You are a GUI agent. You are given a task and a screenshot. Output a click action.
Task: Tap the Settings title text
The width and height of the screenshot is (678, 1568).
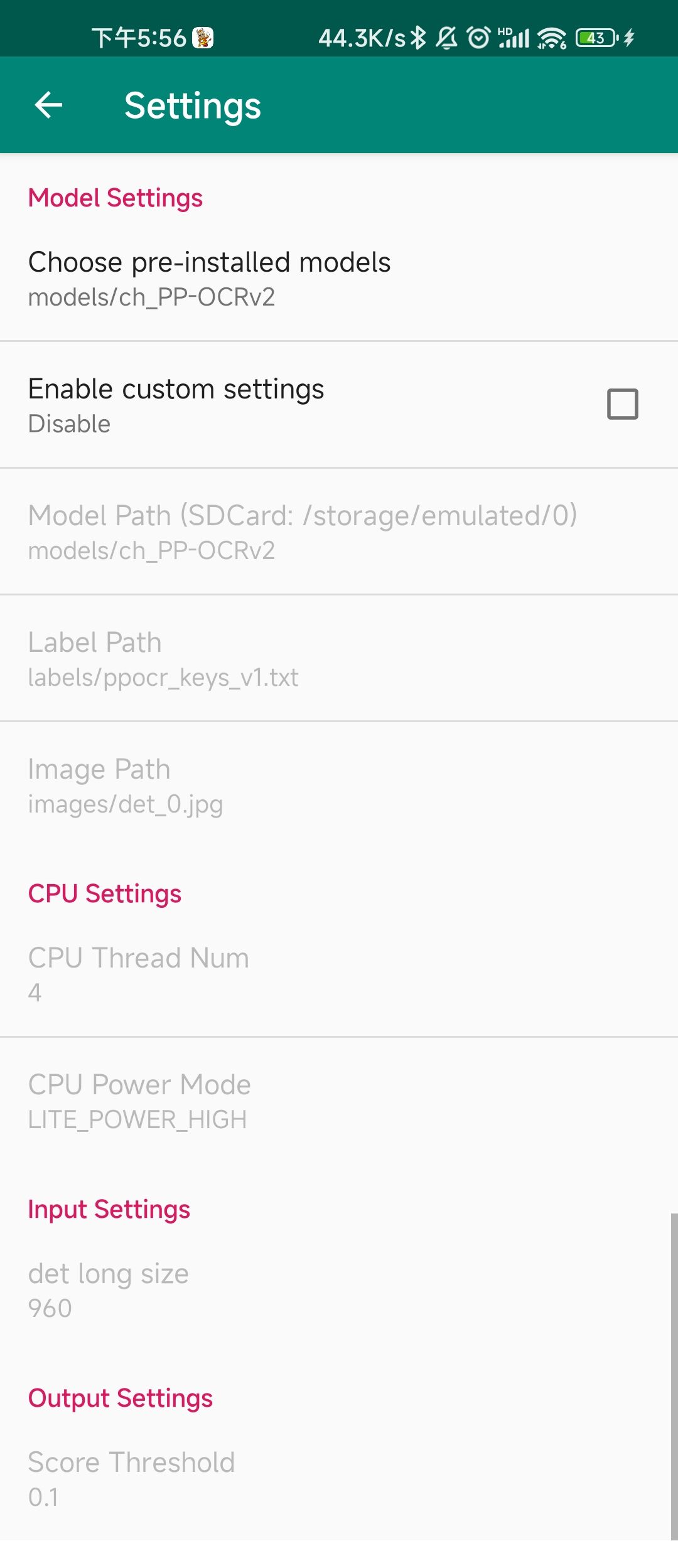click(193, 105)
